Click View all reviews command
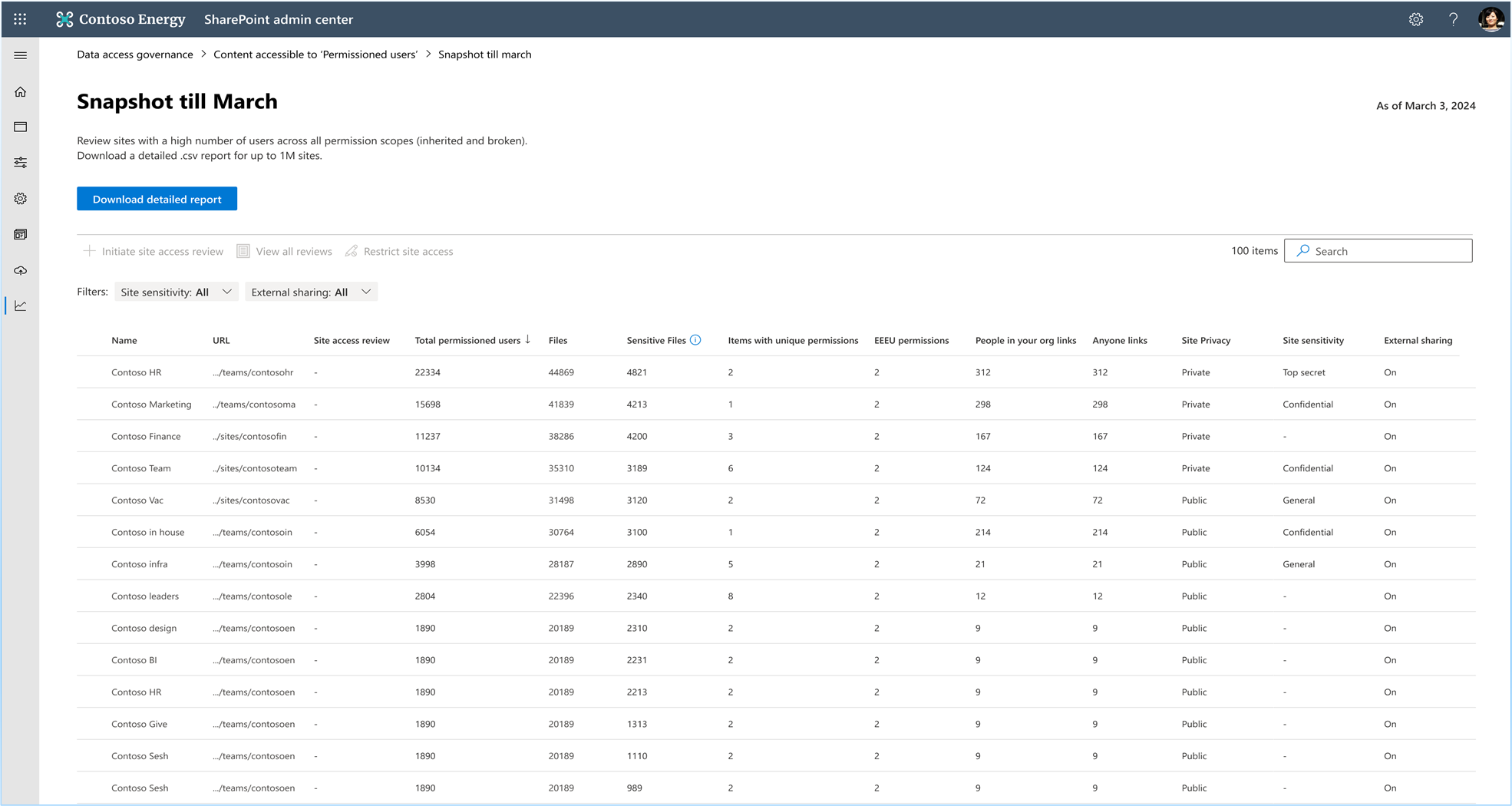Image resolution: width=1512 pixels, height=806 pixels. pos(285,251)
